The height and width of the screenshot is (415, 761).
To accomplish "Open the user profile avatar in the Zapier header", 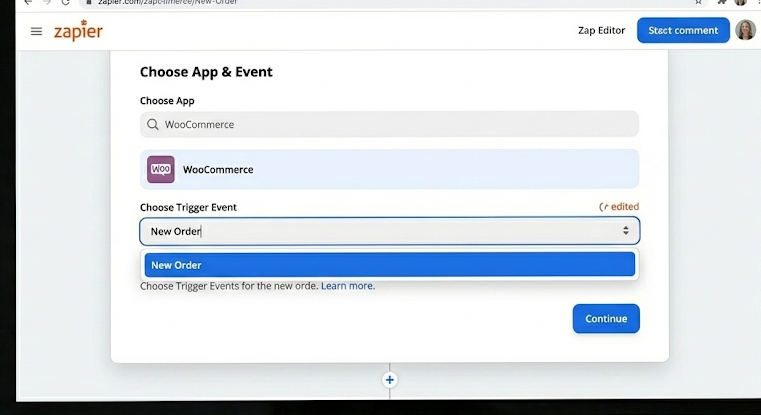I will click(745, 30).
